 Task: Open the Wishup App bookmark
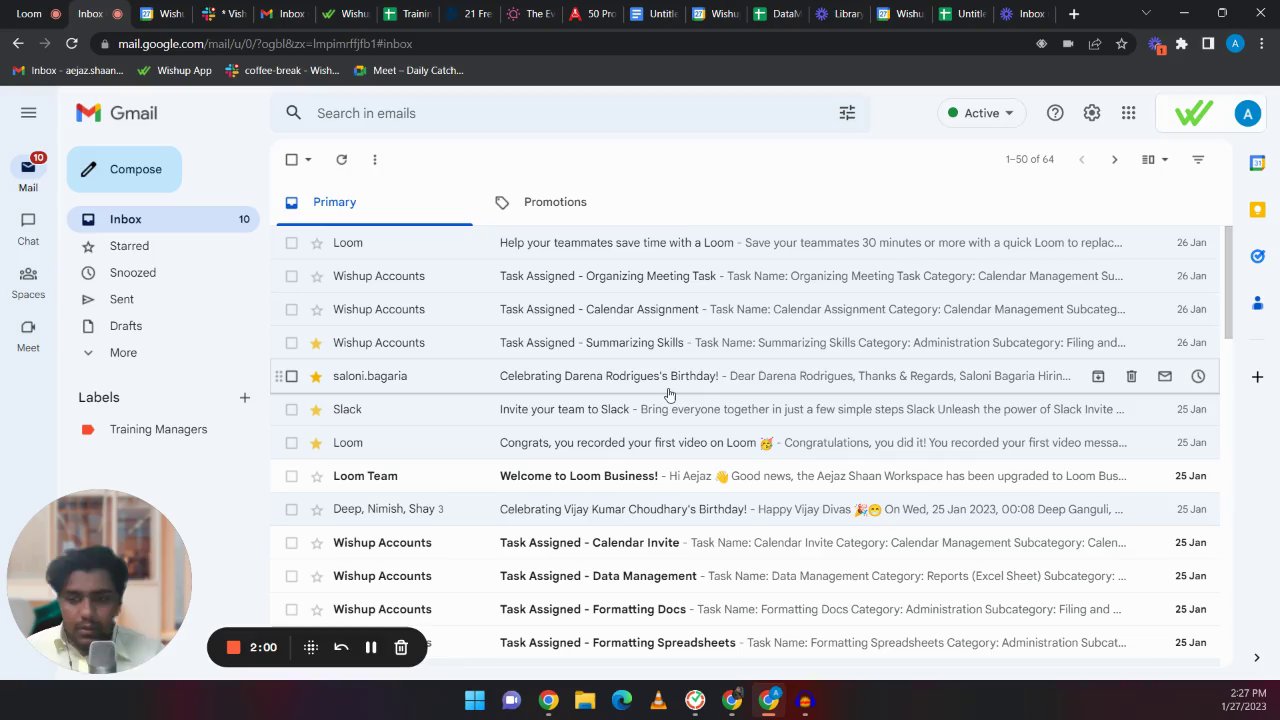pos(175,71)
